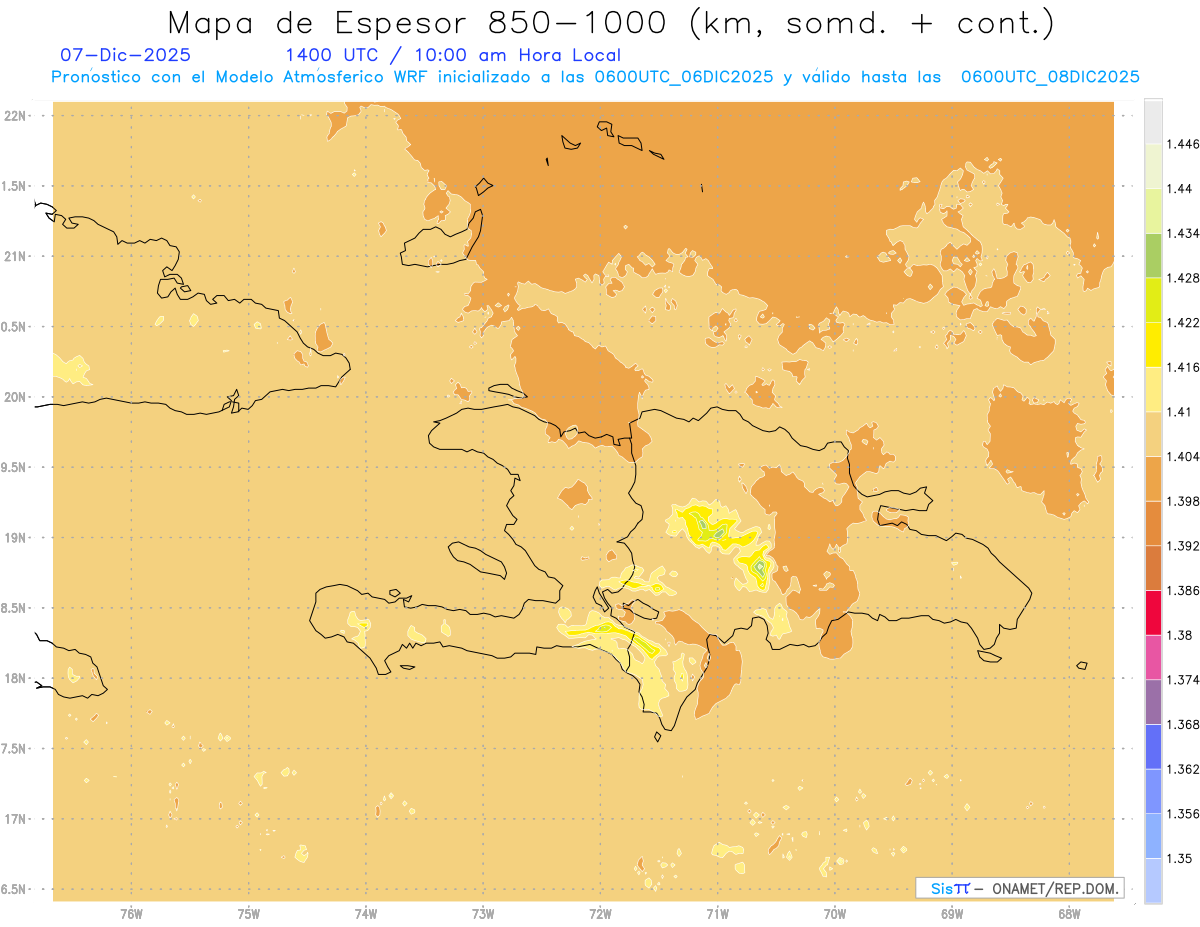The image size is (1200, 927).
Task: Click colorbar value 1.392
Action: tap(1183, 546)
